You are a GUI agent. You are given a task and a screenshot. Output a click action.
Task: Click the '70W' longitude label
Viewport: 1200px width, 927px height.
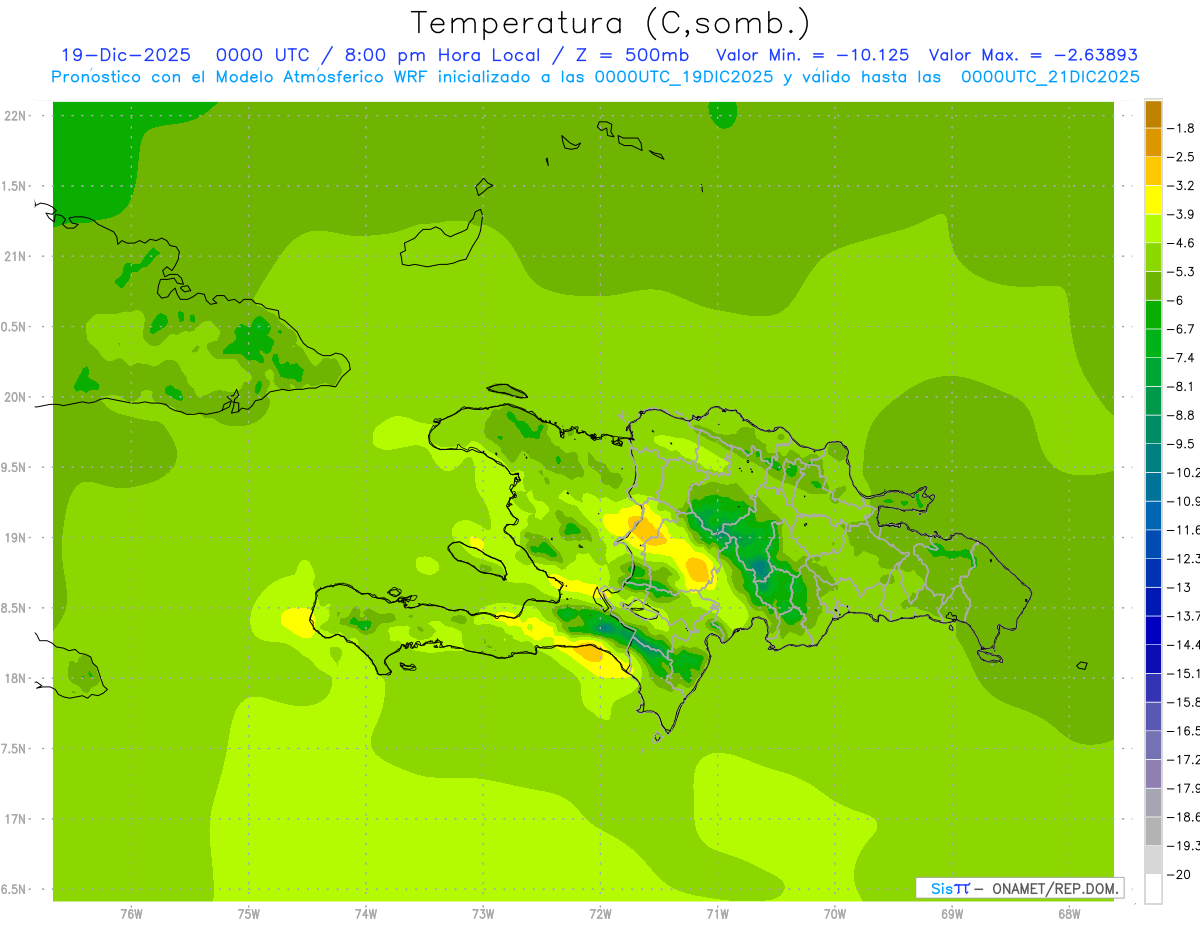pos(835,914)
